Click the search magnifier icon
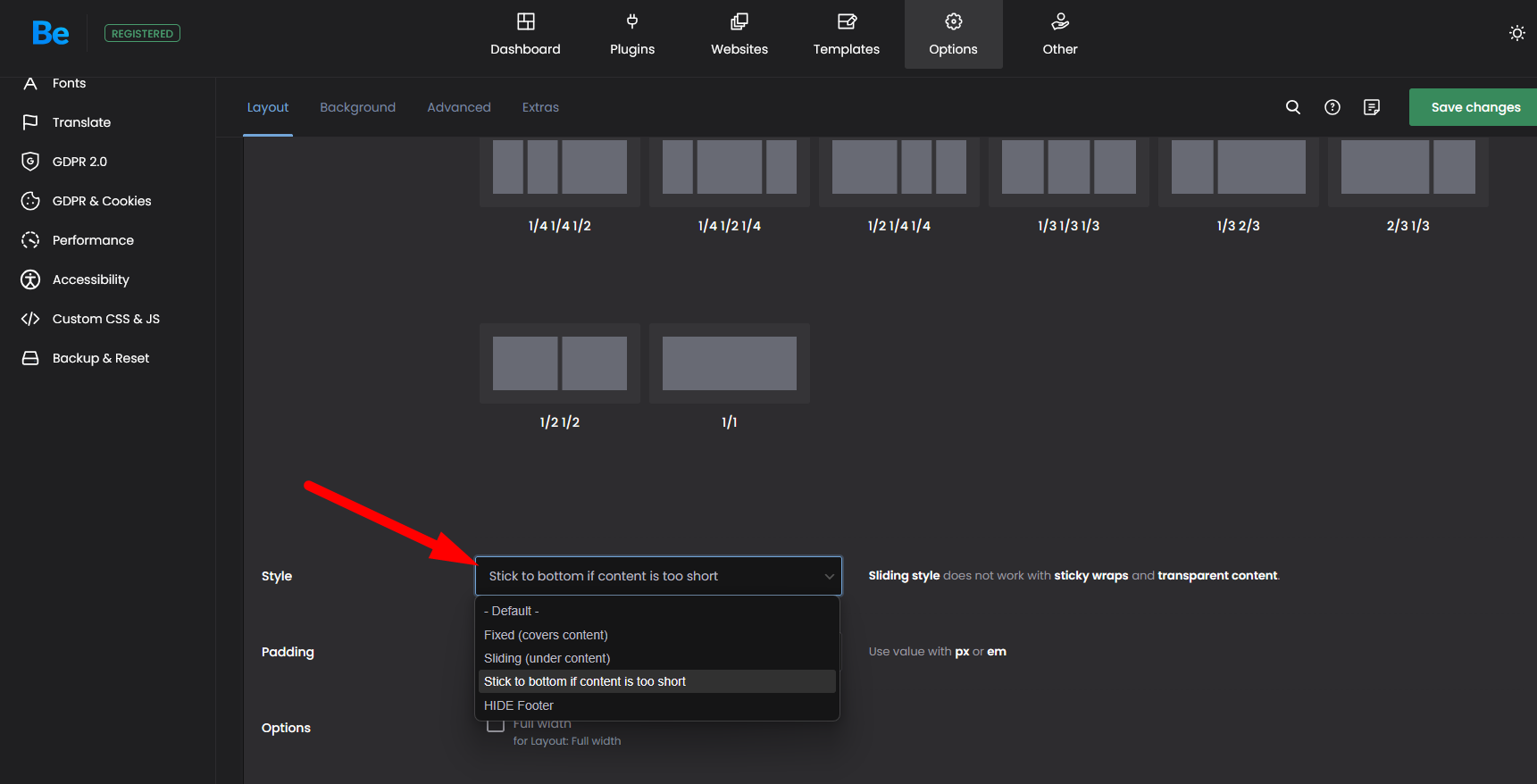 [1292, 107]
